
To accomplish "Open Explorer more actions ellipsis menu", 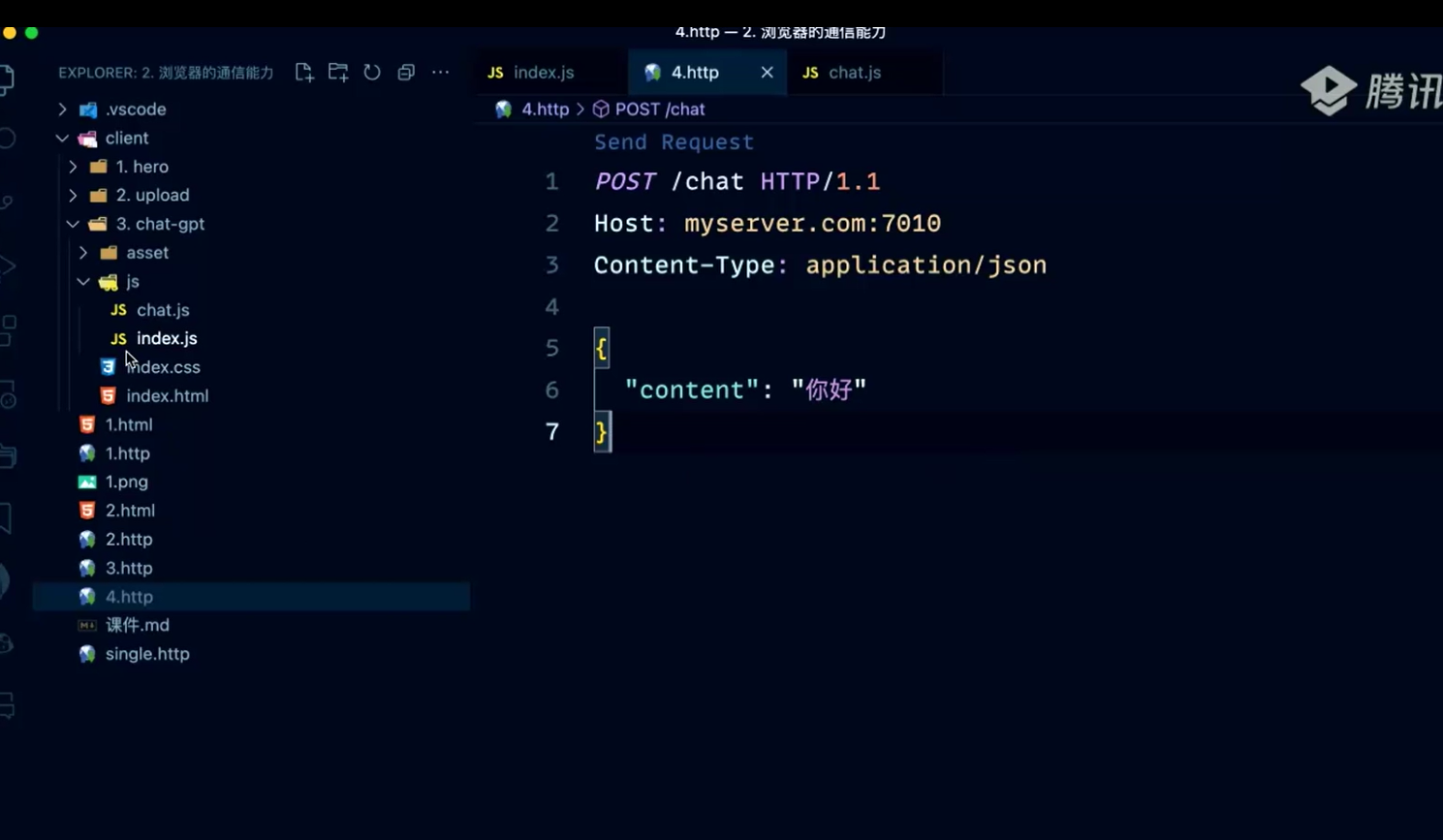I will 440,73.
